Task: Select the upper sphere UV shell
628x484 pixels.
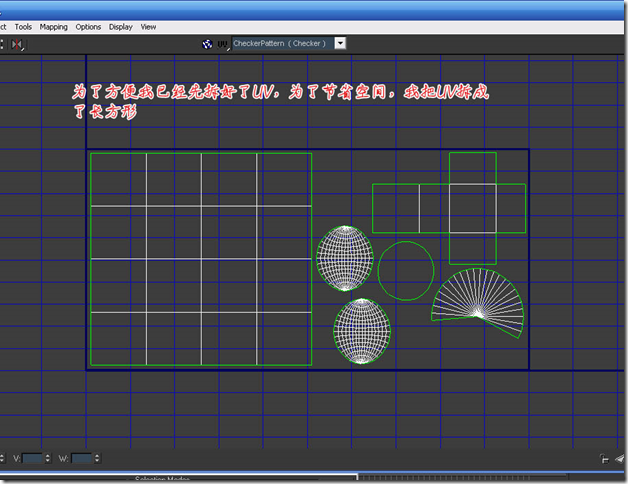Action: click(345, 258)
